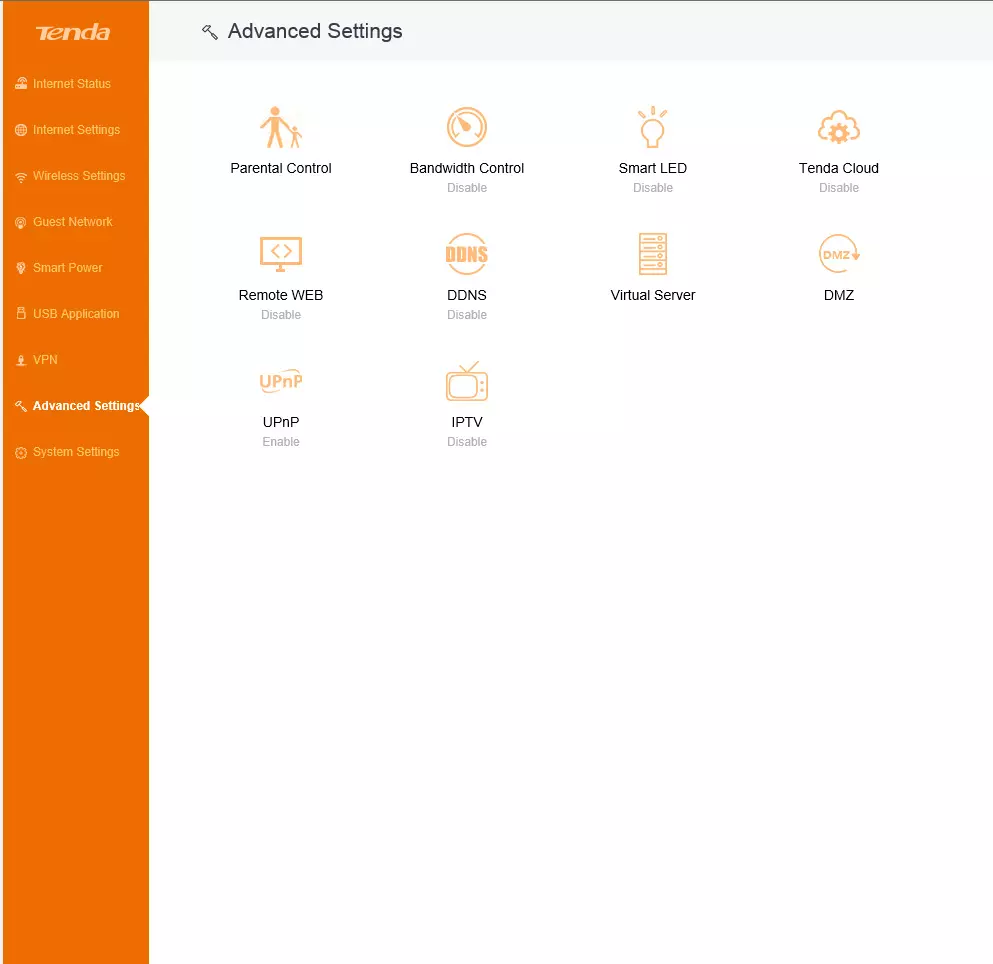Click the Bandwidth Control label
Viewport: 993px width, 964px height.
[467, 168]
